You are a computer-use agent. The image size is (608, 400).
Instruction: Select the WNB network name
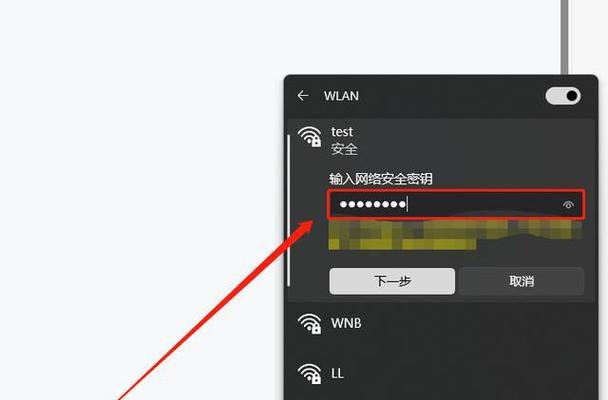tap(346, 323)
